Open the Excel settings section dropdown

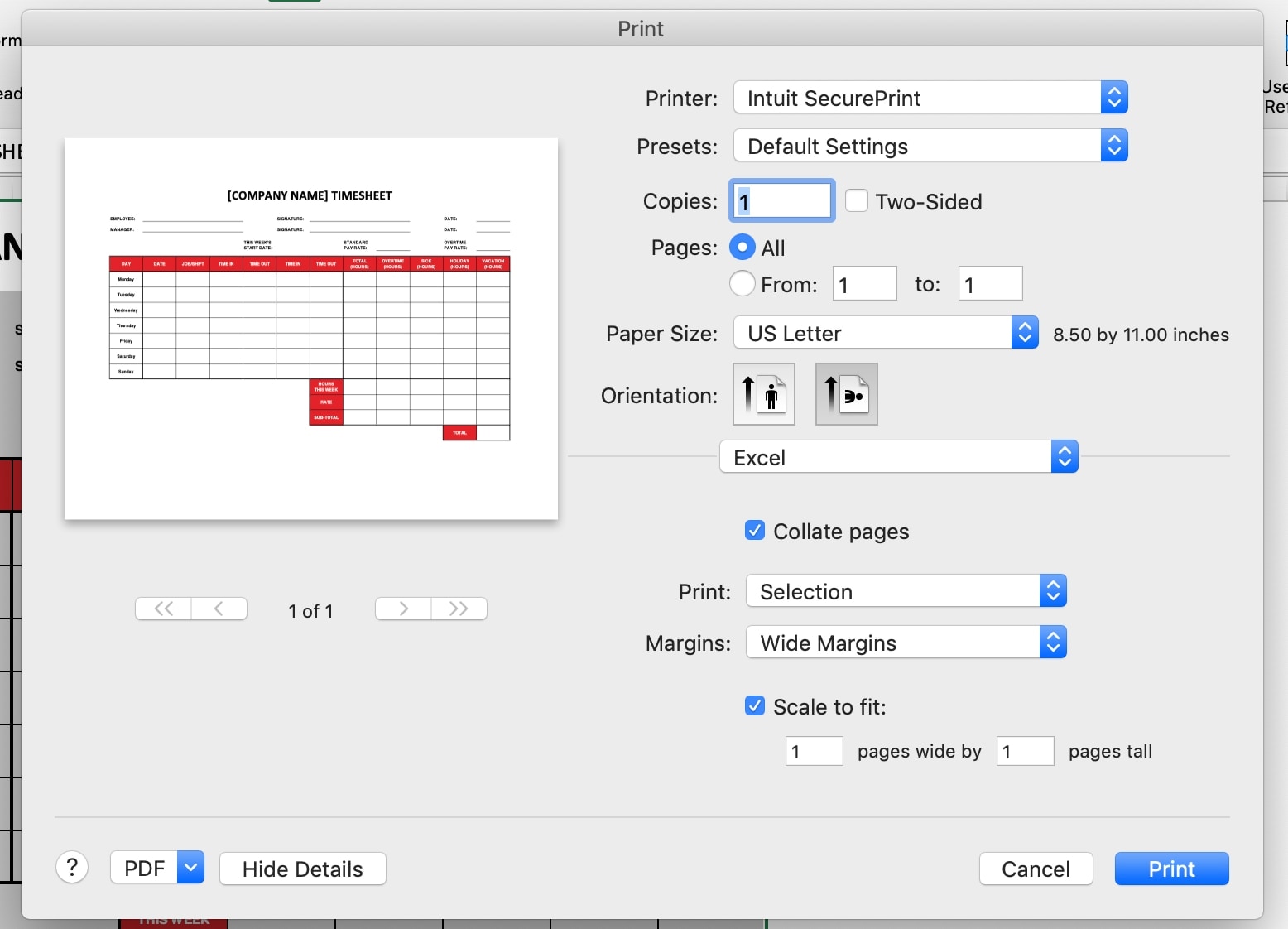[898, 456]
